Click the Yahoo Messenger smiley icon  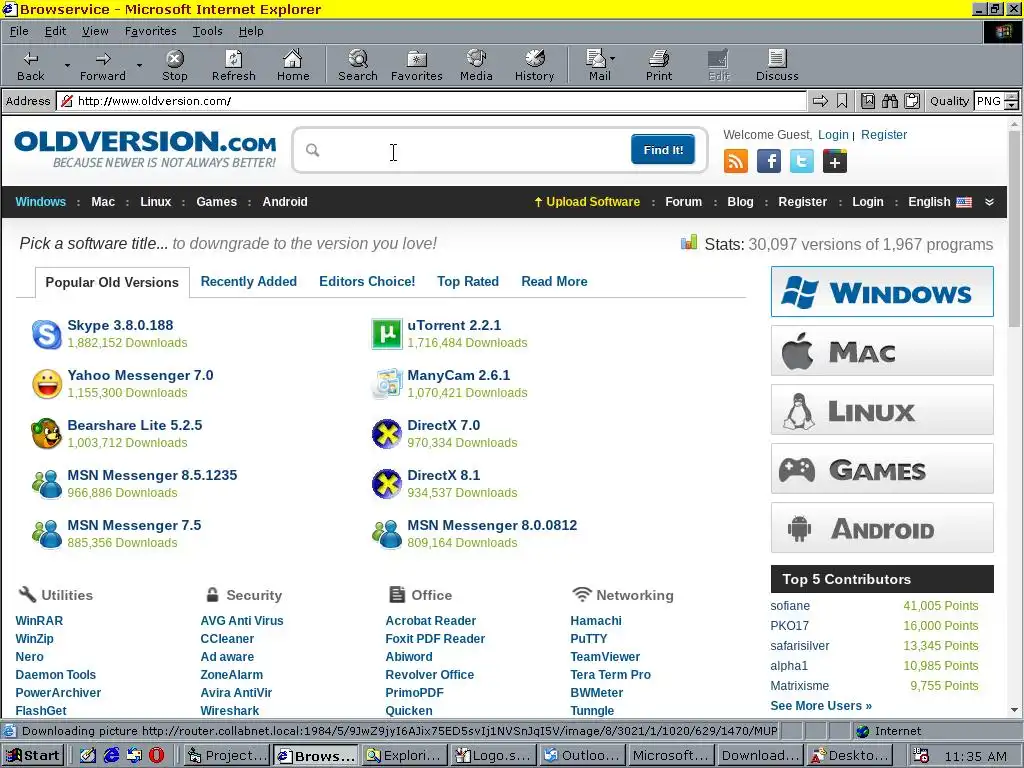(47, 384)
